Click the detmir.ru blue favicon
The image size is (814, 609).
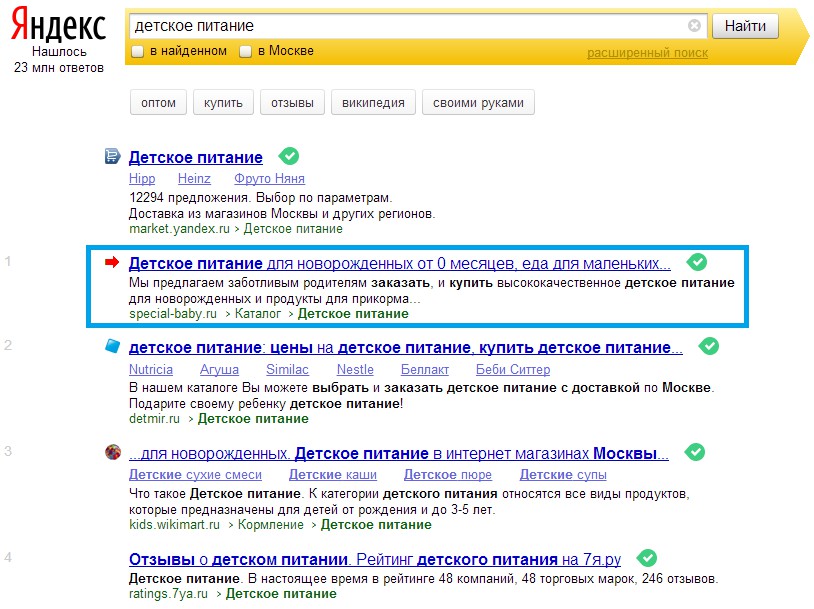(x=112, y=346)
